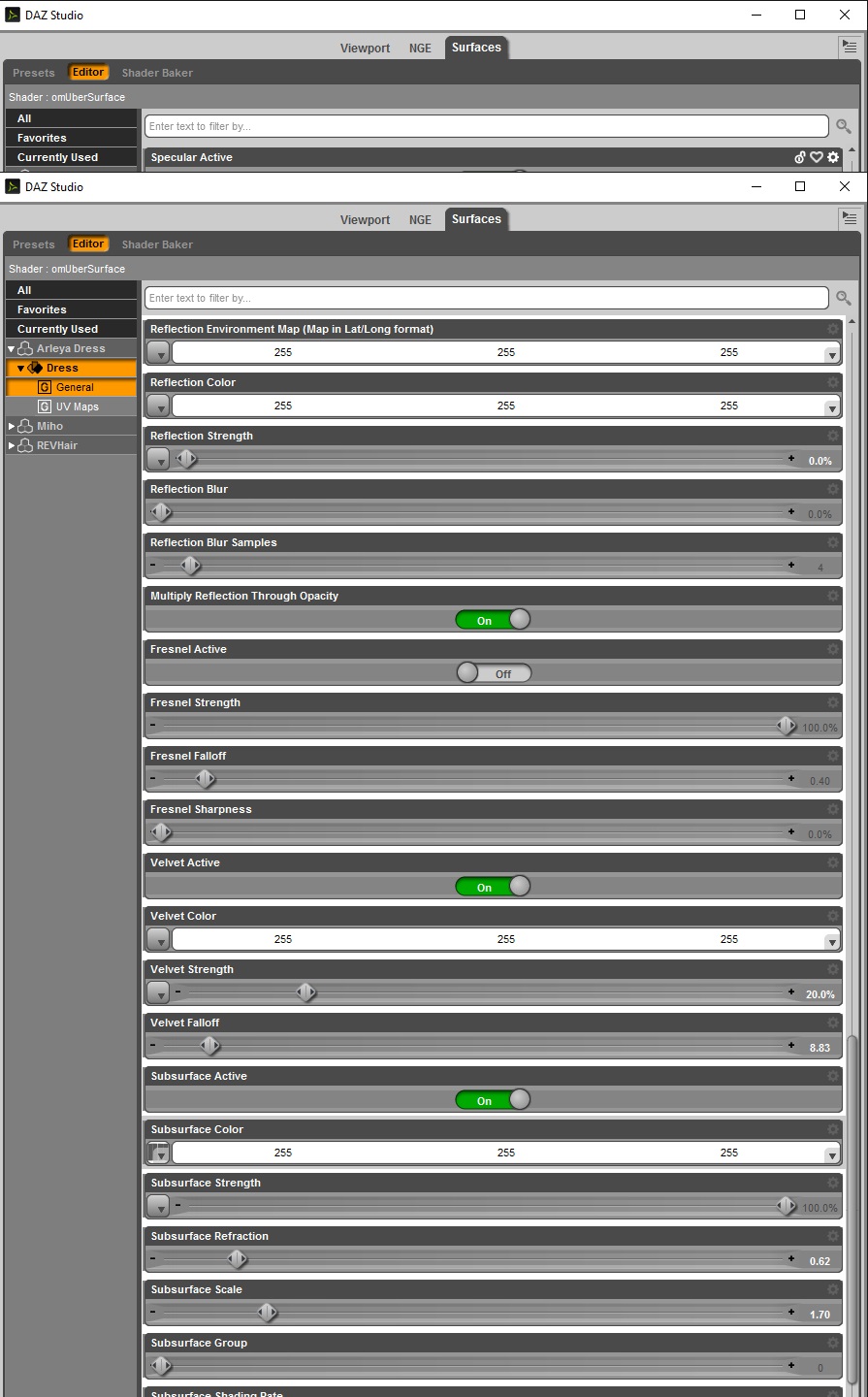Open Reflection Environment Map image dropdown

tap(158, 353)
